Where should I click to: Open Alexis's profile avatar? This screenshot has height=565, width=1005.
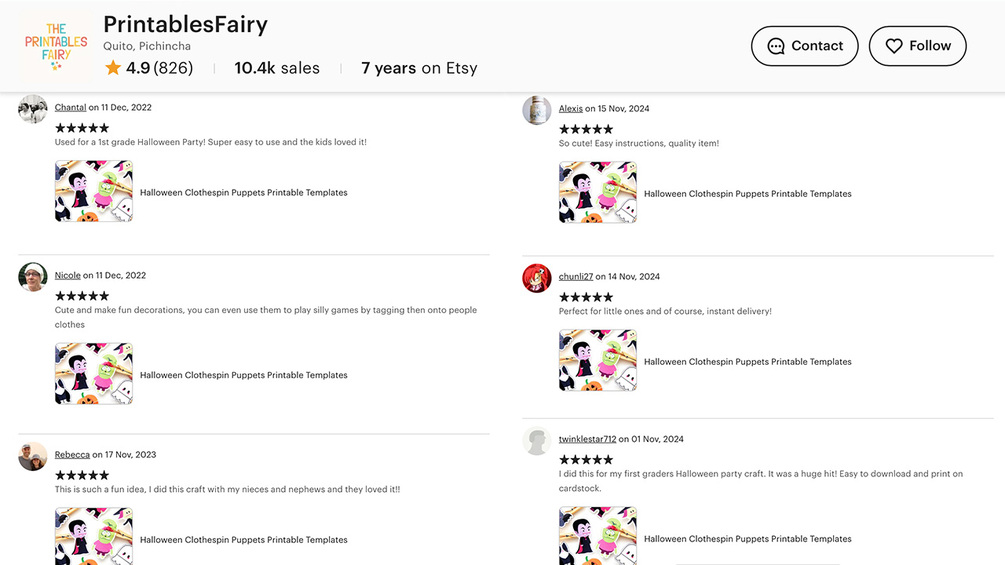[x=537, y=110]
